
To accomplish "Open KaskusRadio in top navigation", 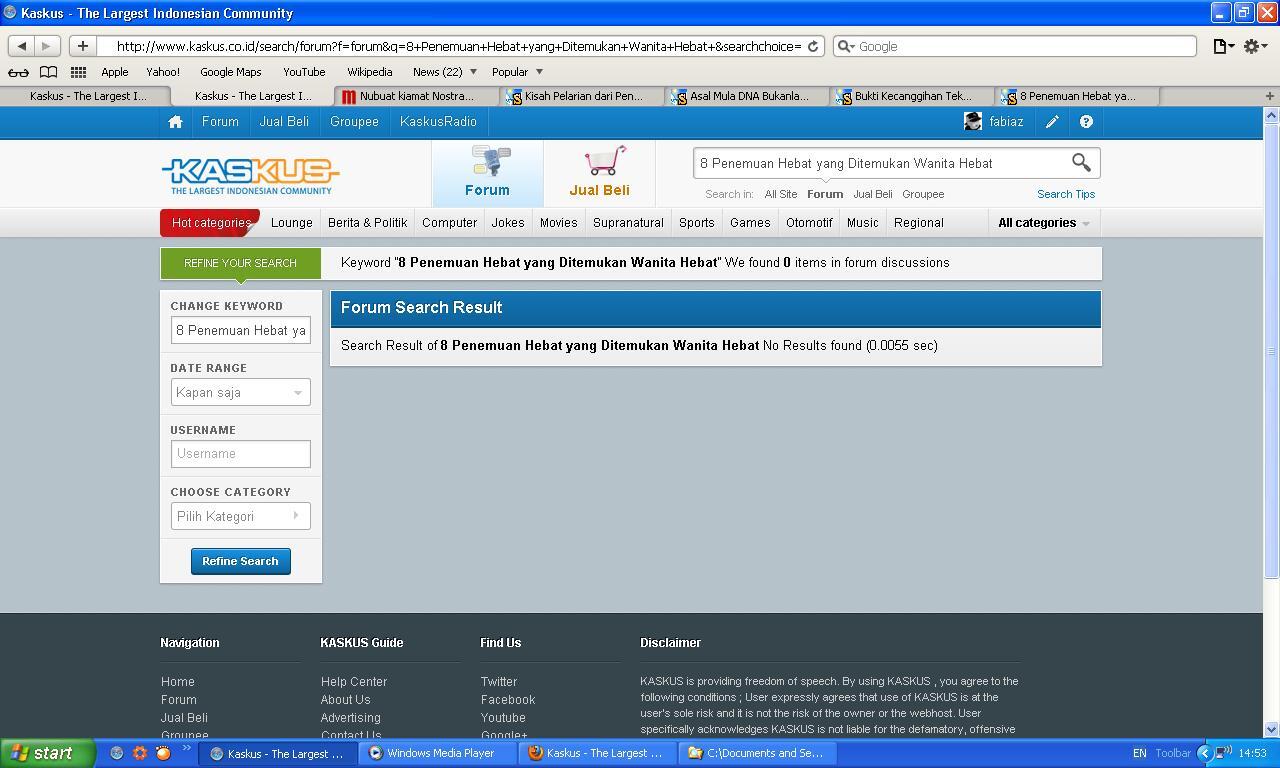I will 438,122.
